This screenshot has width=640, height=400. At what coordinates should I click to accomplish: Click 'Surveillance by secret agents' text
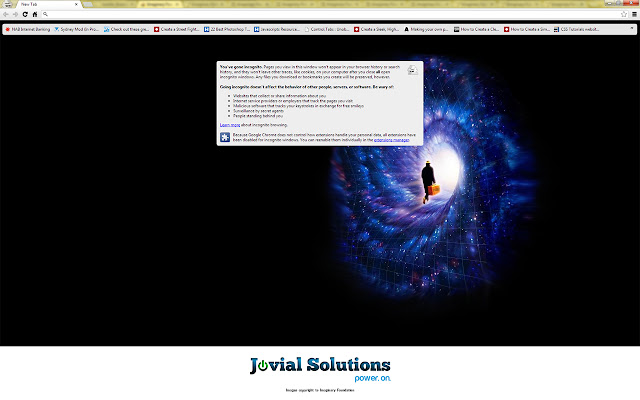point(258,111)
